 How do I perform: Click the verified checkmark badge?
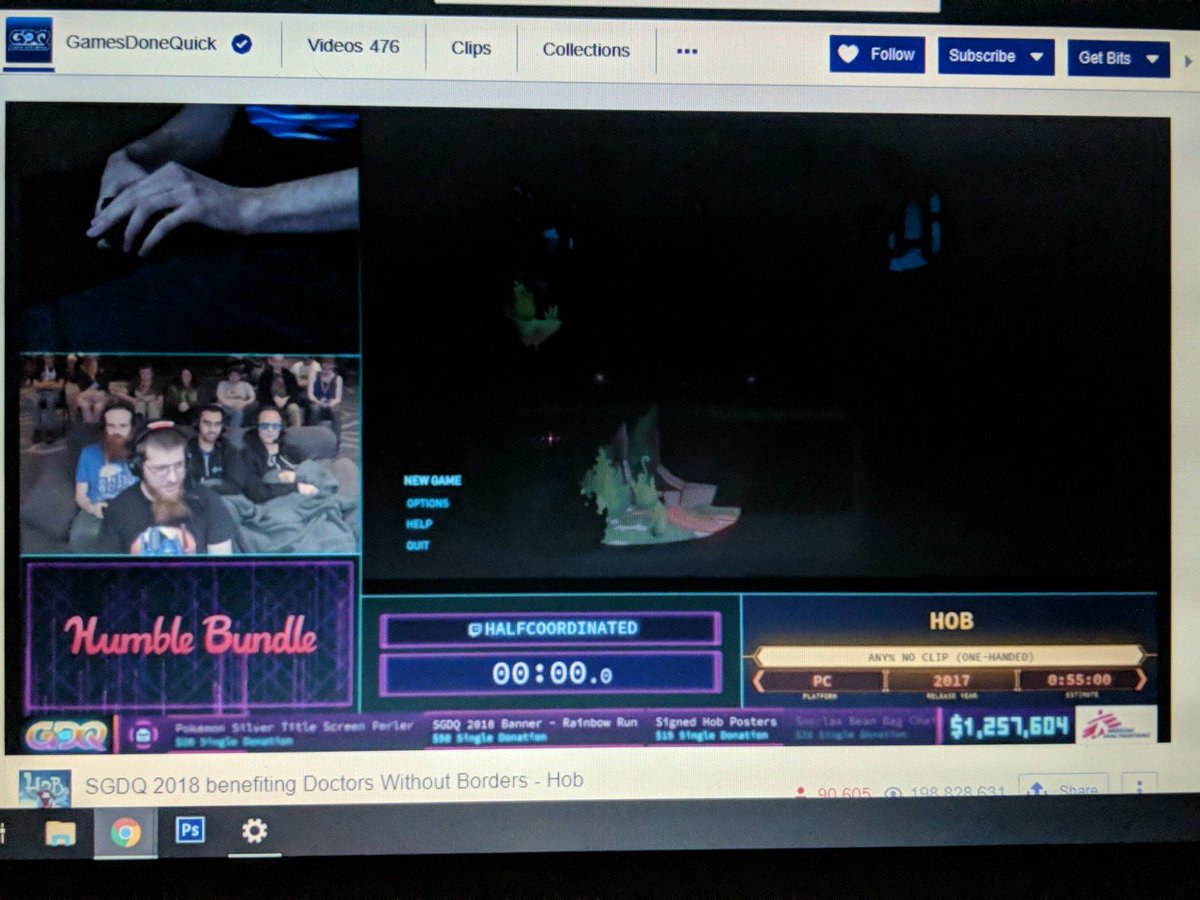[241, 44]
